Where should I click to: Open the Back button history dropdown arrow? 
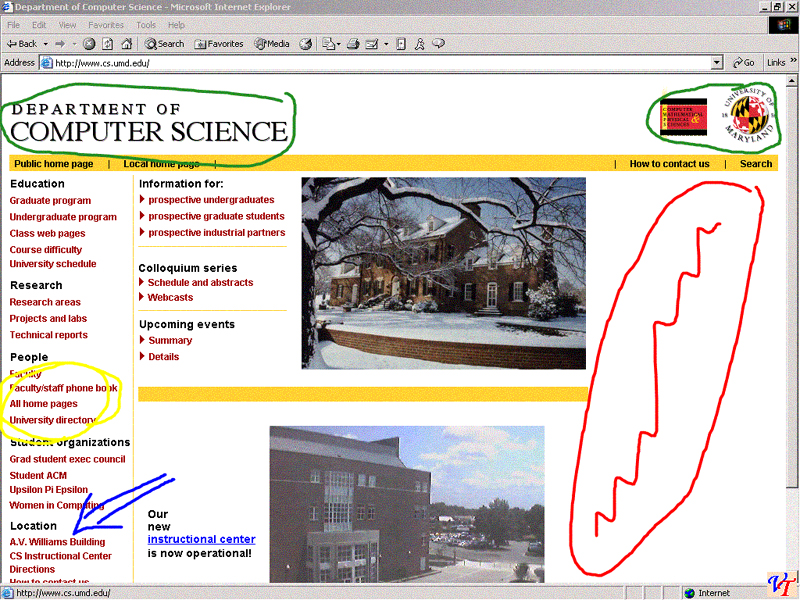point(45,44)
